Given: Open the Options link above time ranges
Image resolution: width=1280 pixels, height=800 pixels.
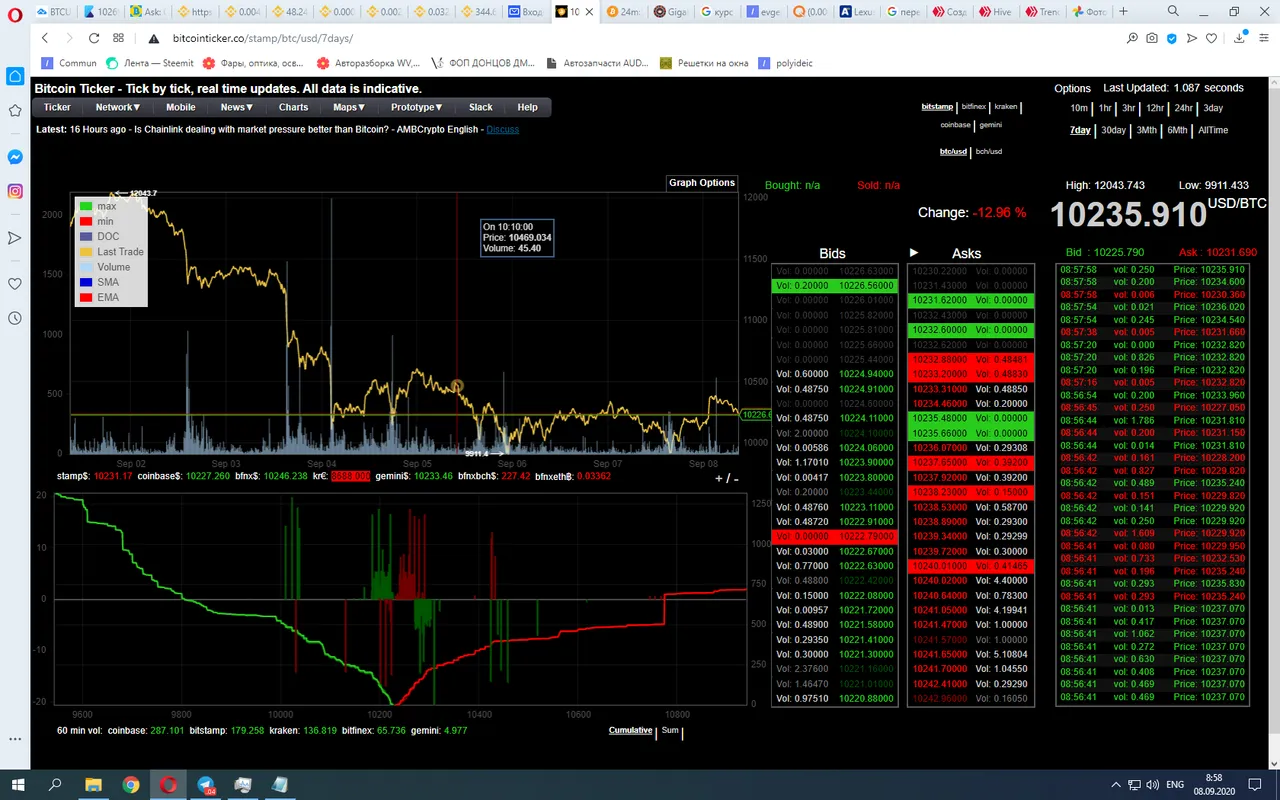Looking at the screenshot, I should pos(1072,88).
